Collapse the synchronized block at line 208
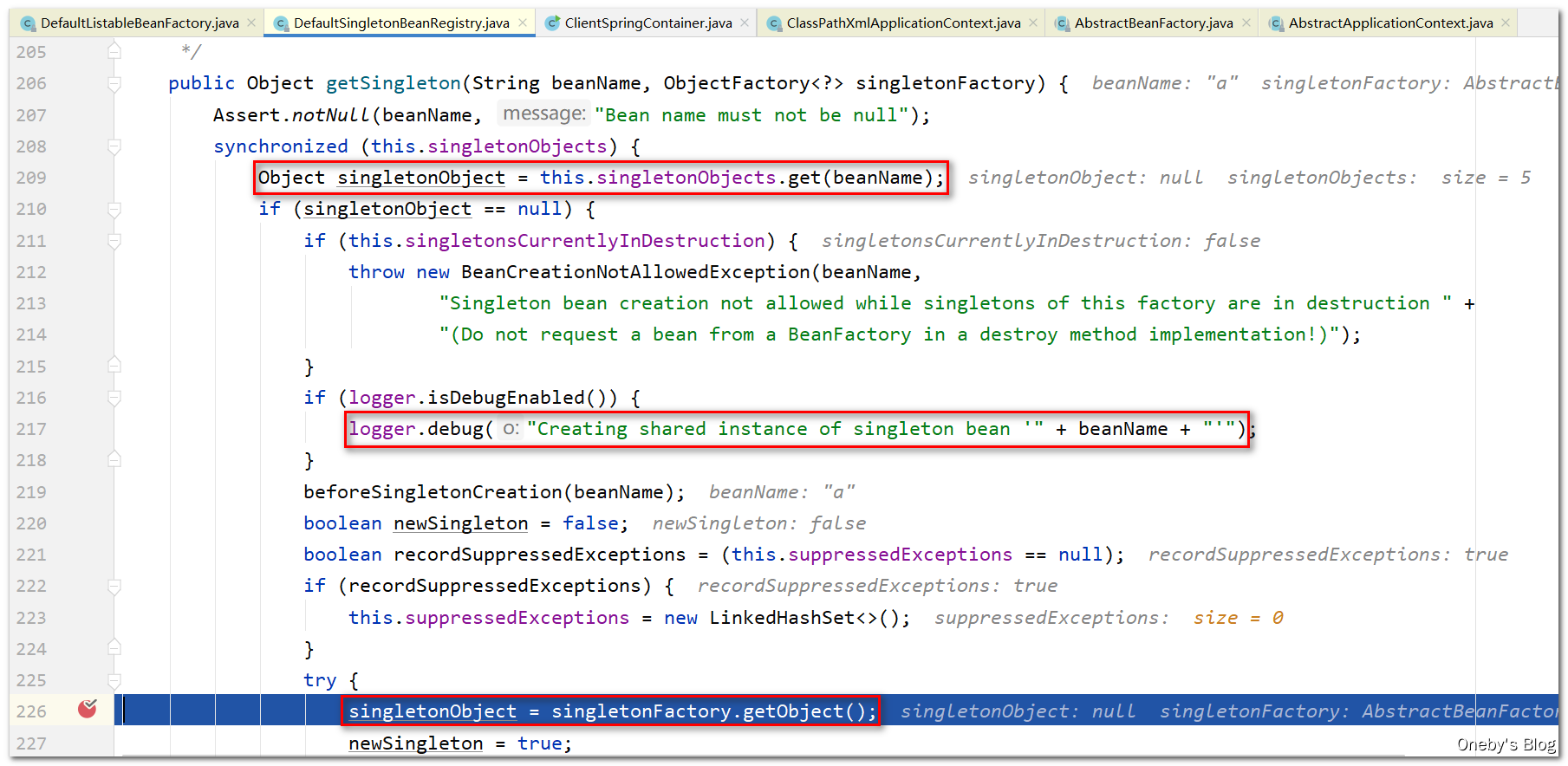Image resolution: width=1568 pixels, height=766 pixels. tap(114, 146)
